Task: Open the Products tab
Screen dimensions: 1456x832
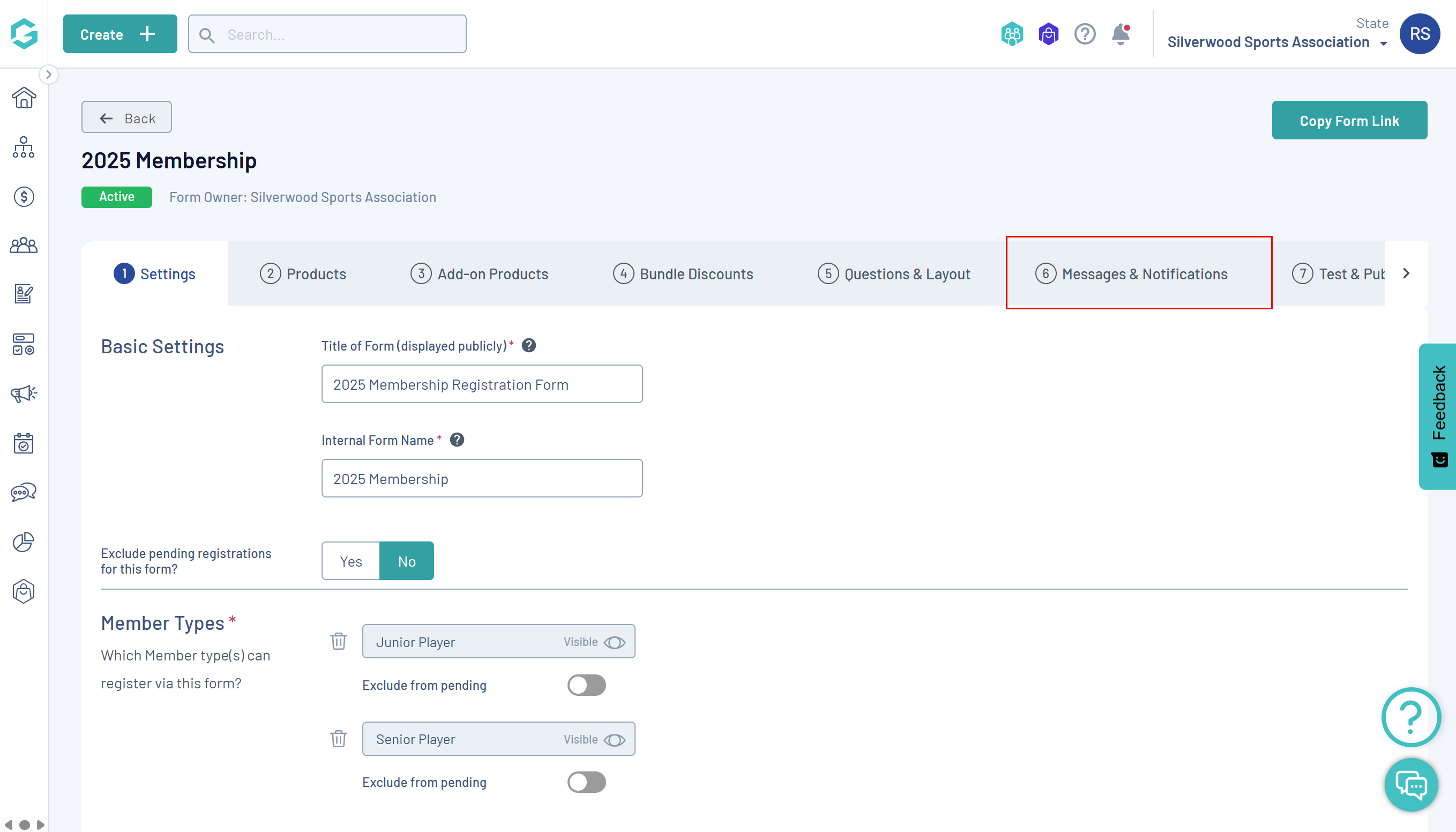Action: (303, 274)
